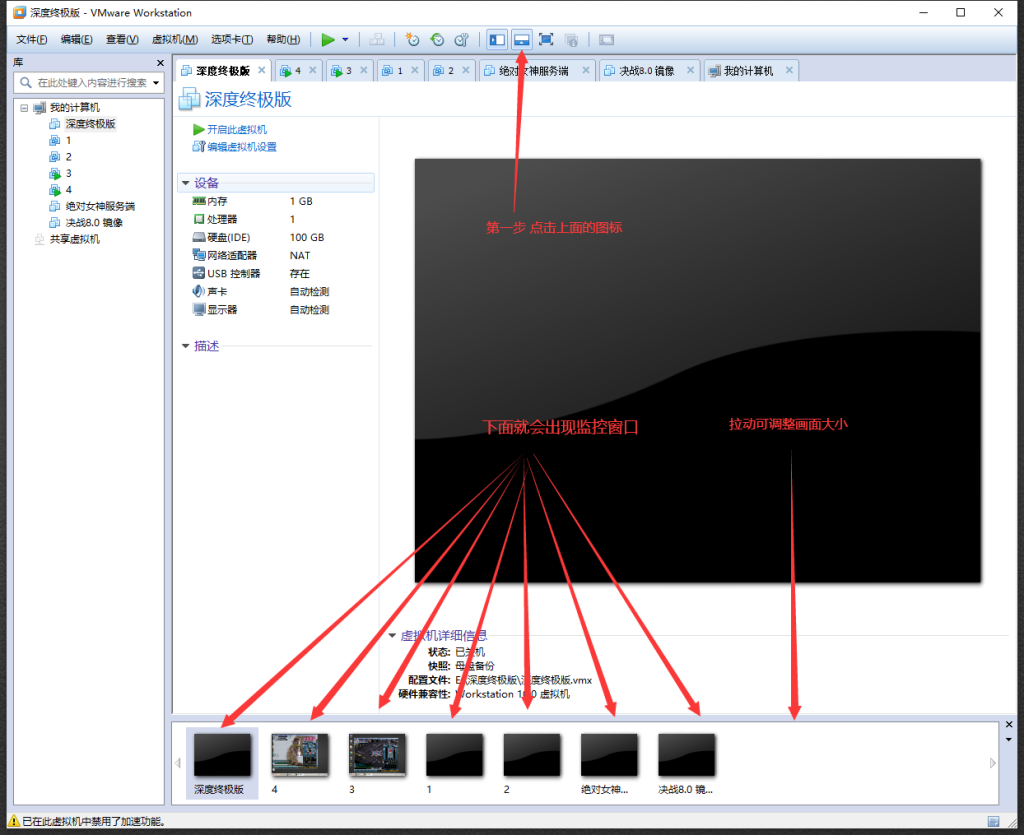Close the 我的计算机 tab
1024x835 pixels.
coord(790,70)
